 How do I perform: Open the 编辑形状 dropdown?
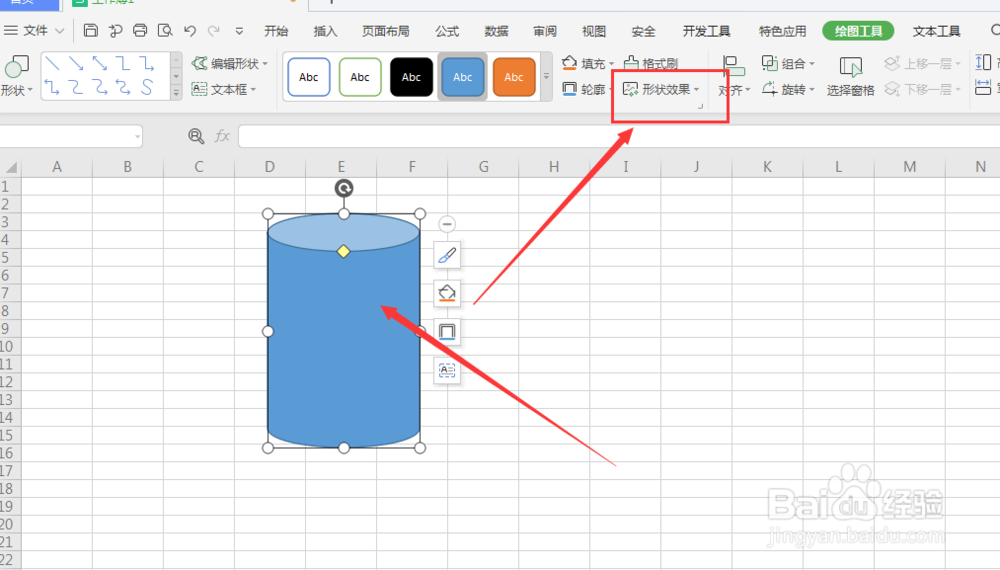[x=230, y=64]
